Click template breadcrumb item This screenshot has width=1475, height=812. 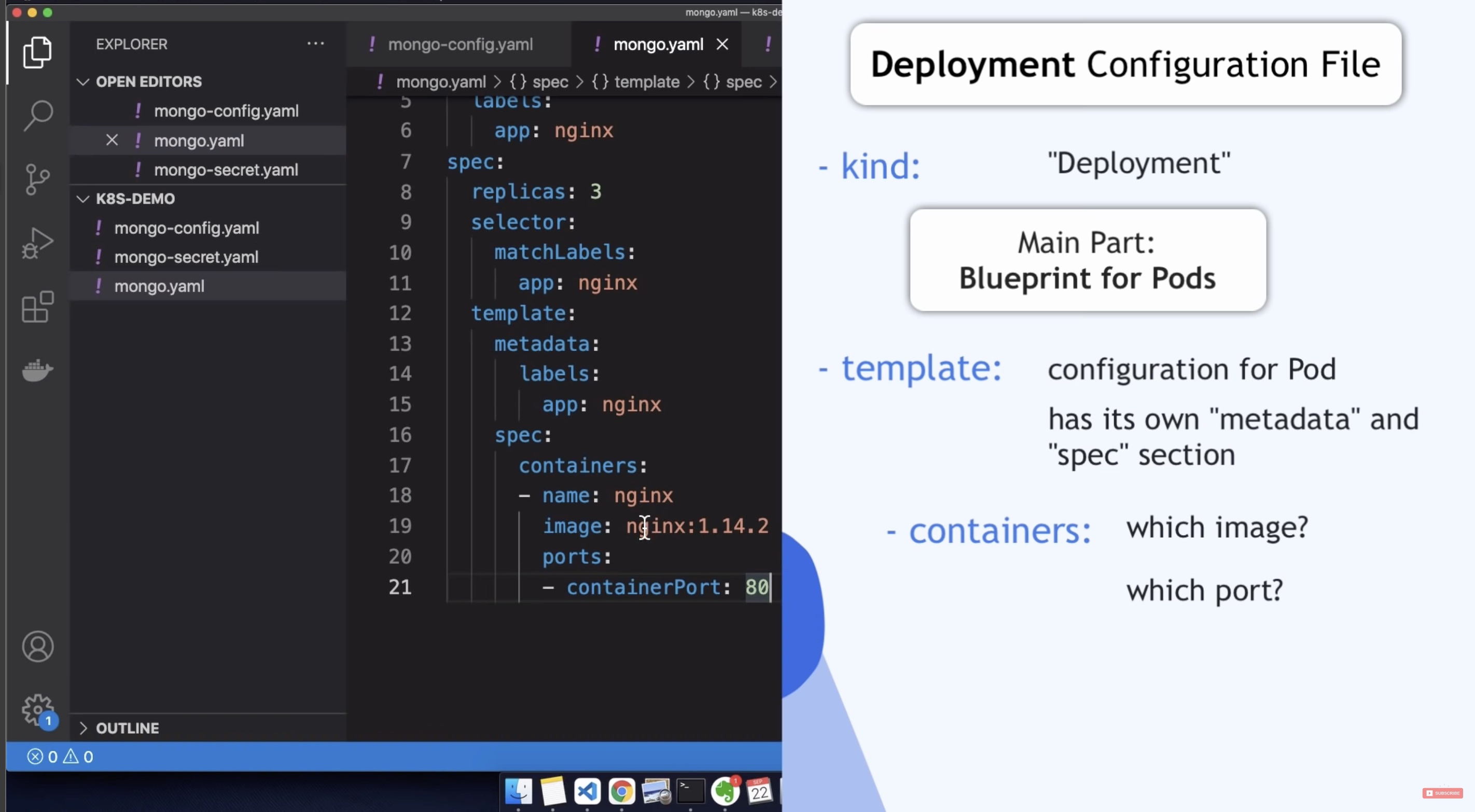(635, 81)
